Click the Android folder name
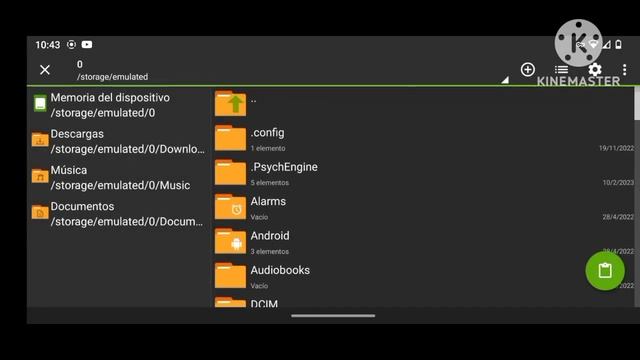This screenshot has width=640, height=360. click(x=270, y=236)
